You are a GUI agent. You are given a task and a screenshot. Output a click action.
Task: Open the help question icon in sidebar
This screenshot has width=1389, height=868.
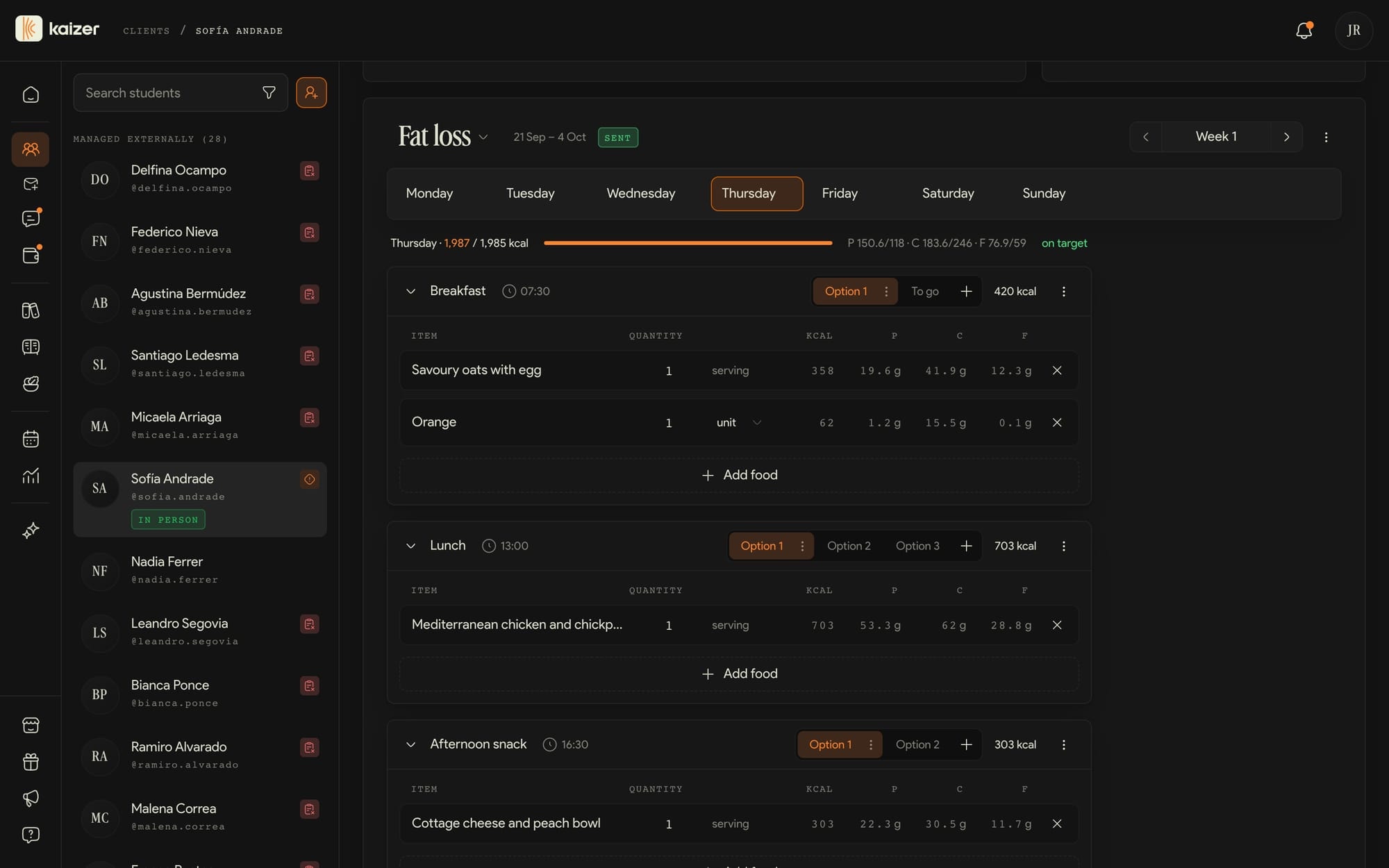[x=31, y=835]
